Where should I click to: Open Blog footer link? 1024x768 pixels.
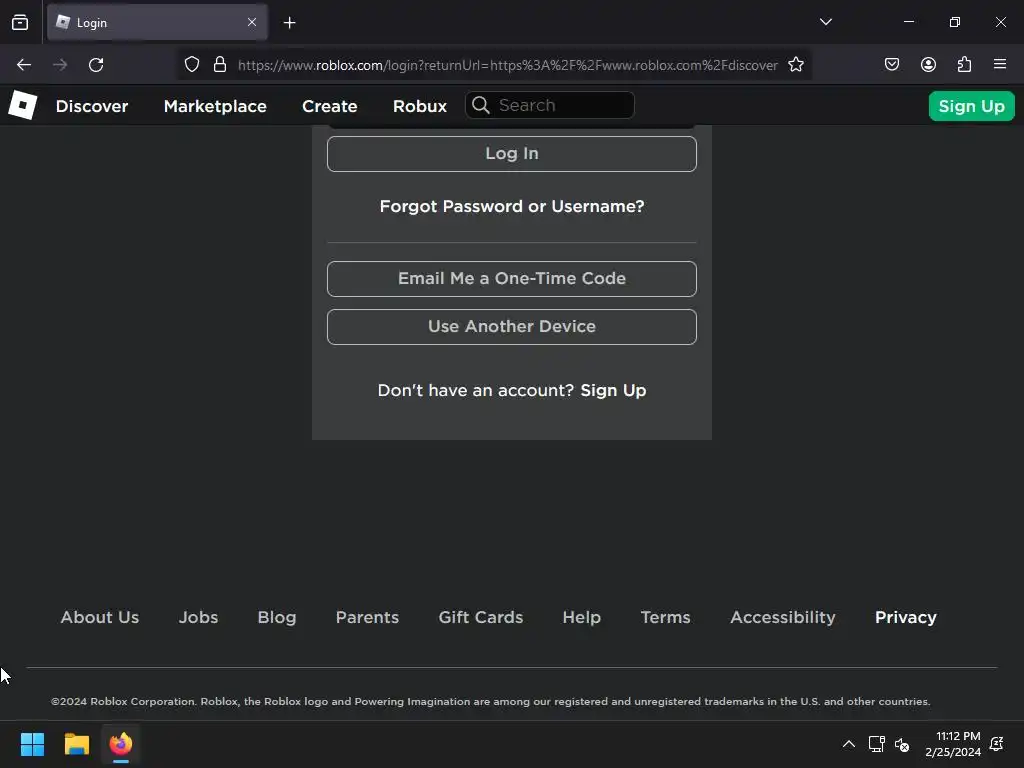(277, 617)
